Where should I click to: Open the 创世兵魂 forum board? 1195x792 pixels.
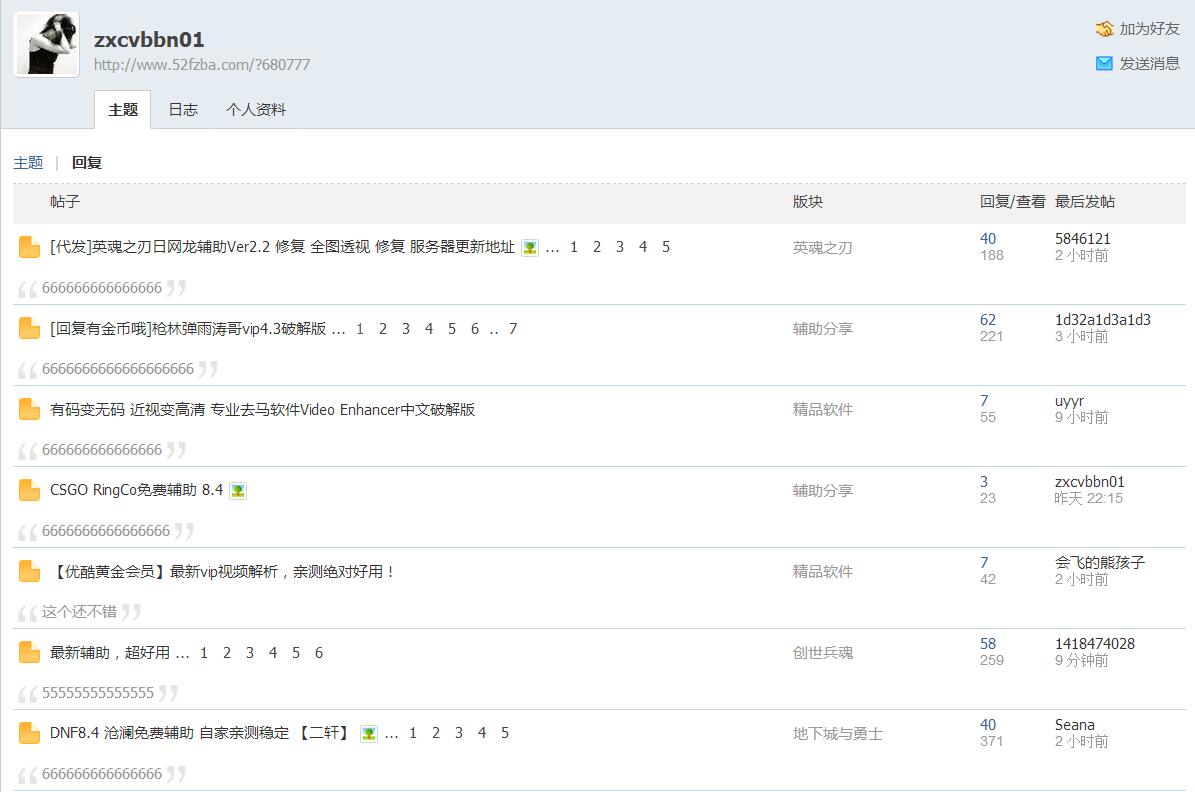[822, 653]
